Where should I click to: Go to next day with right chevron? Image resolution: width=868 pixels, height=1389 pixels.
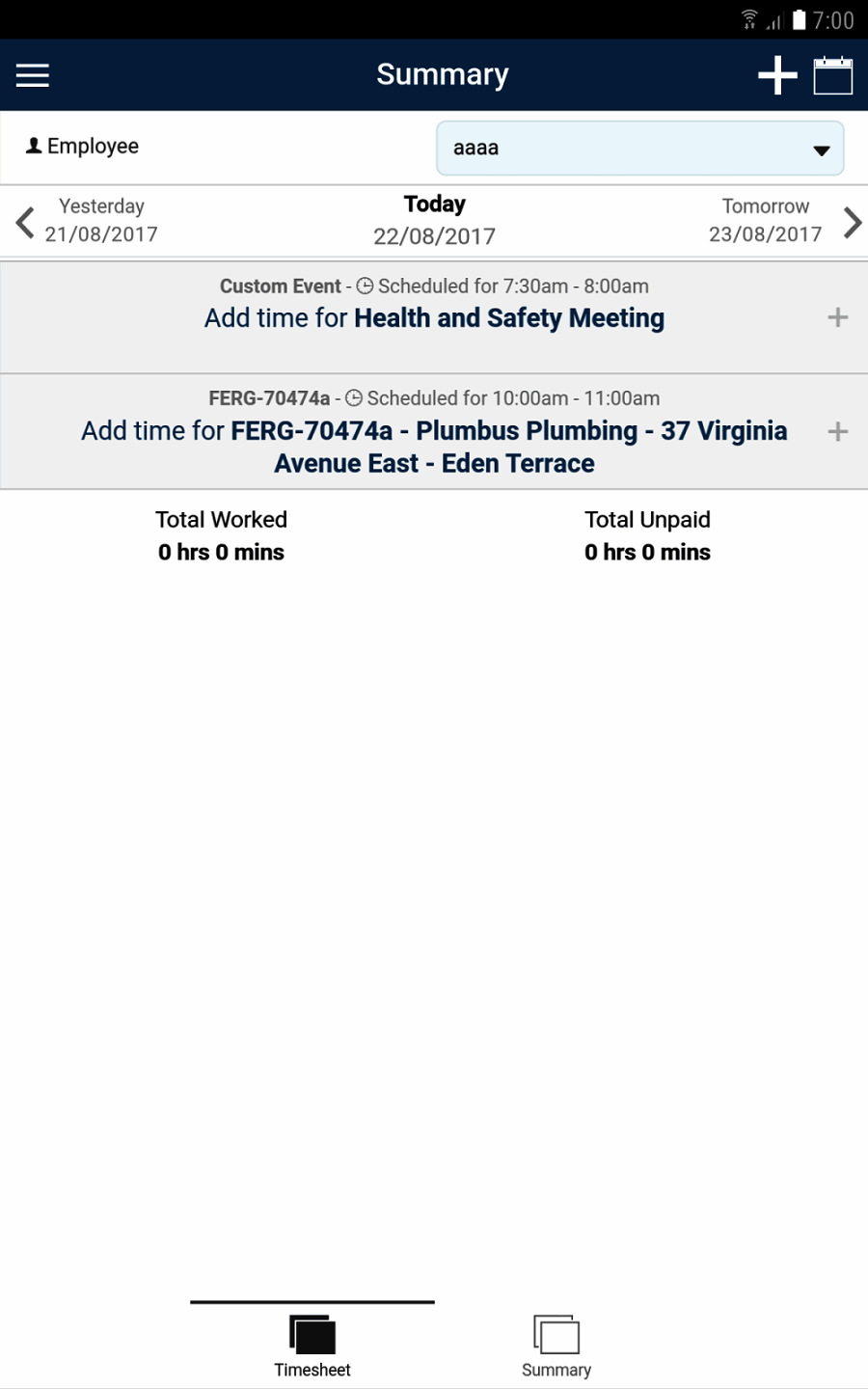(x=852, y=222)
